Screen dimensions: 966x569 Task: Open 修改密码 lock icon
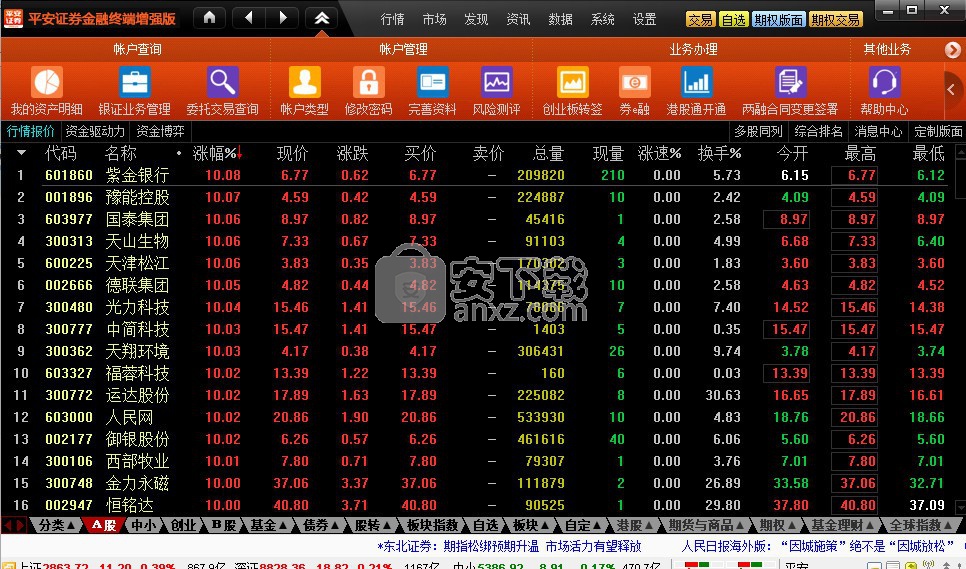[x=368, y=82]
